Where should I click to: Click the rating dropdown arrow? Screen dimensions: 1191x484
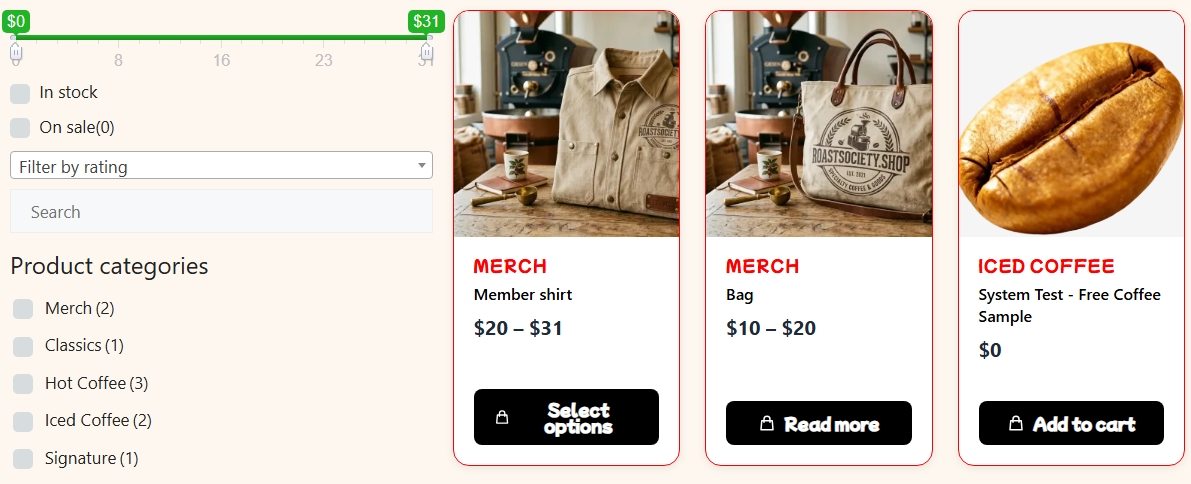(x=422, y=166)
